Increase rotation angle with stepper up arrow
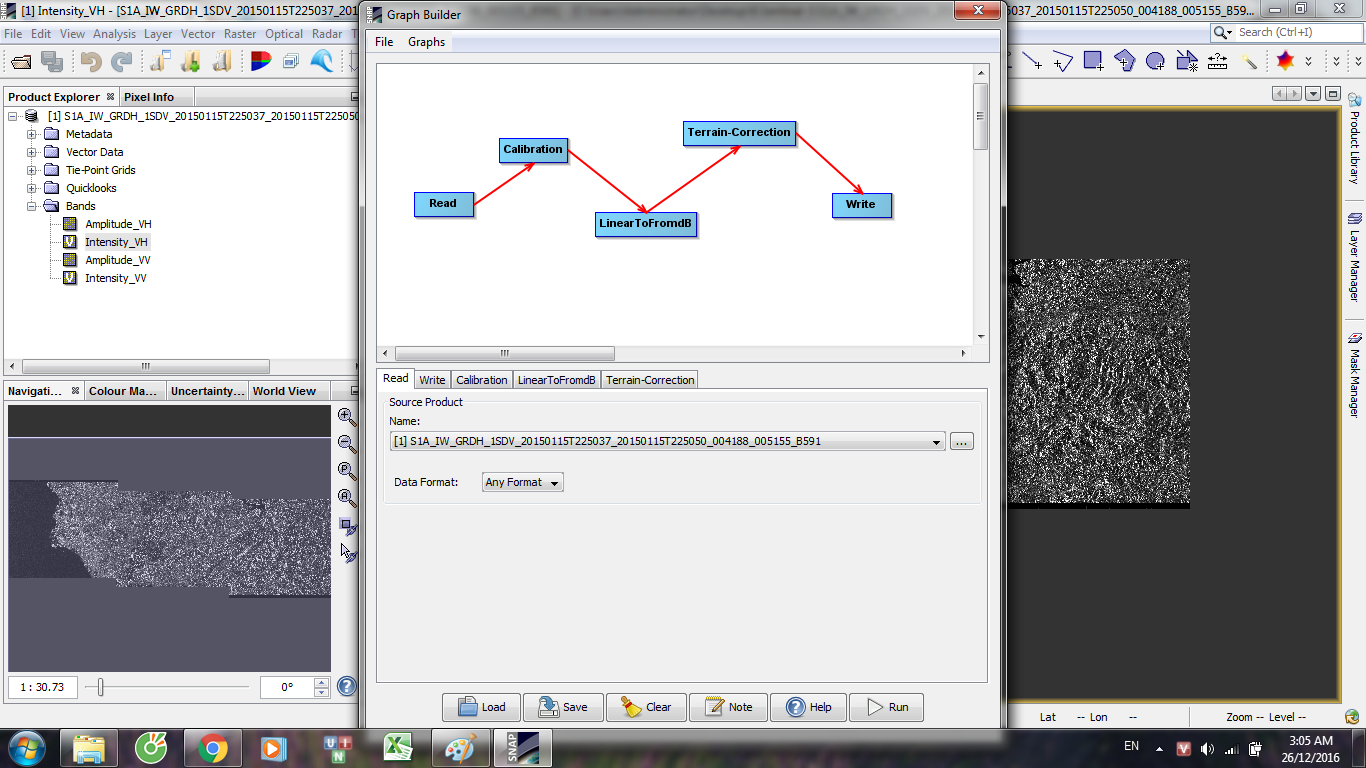This screenshot has height=768, width=1366. click(321, 683)
